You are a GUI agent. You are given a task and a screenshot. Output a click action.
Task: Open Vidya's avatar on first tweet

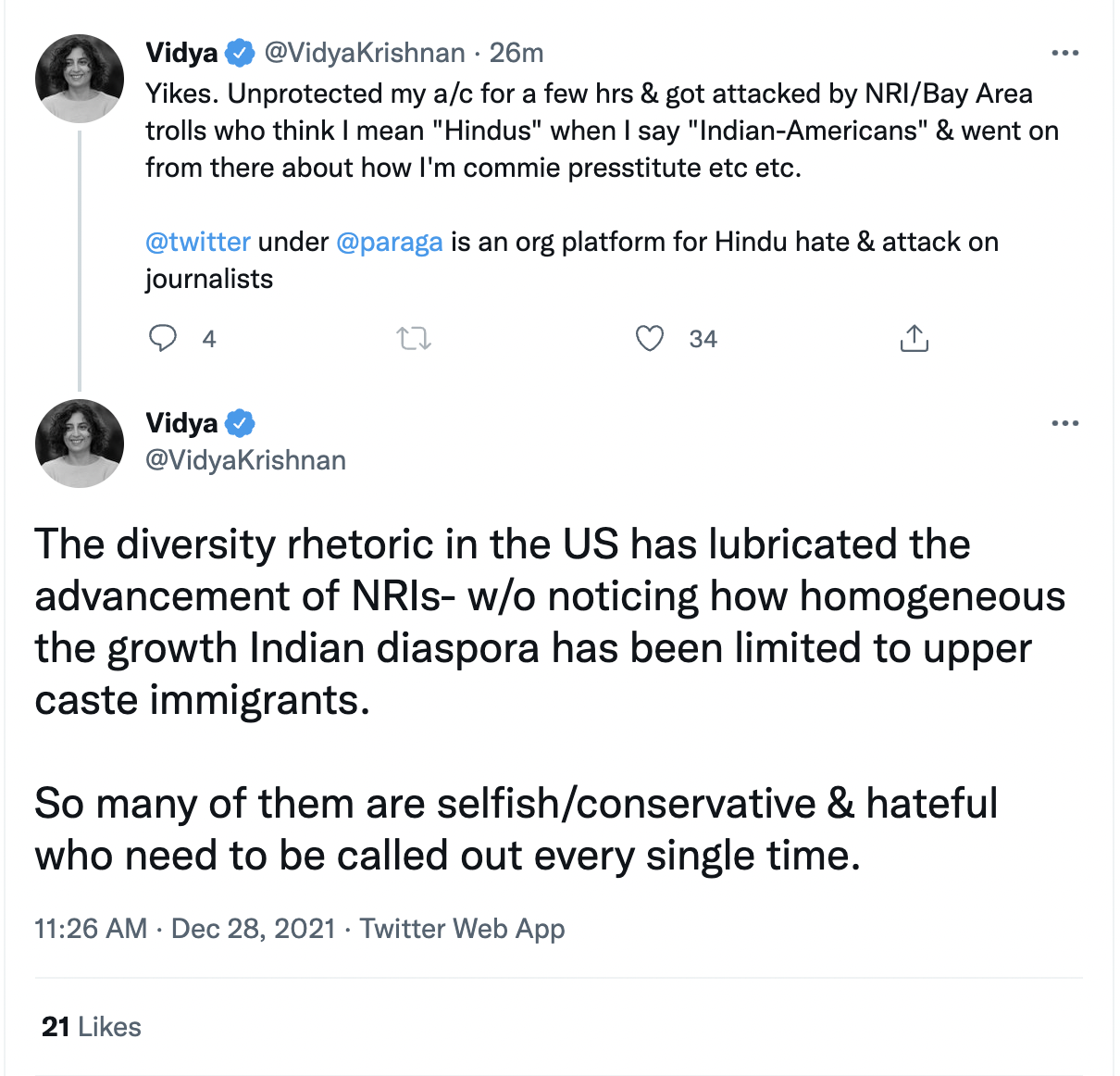[x=80, y=79]
